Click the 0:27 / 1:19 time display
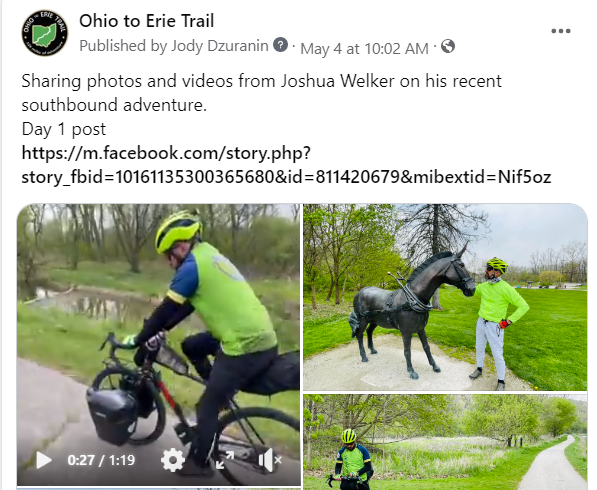The width and height of the screenshot is (597, 490). tap(101, 460)
